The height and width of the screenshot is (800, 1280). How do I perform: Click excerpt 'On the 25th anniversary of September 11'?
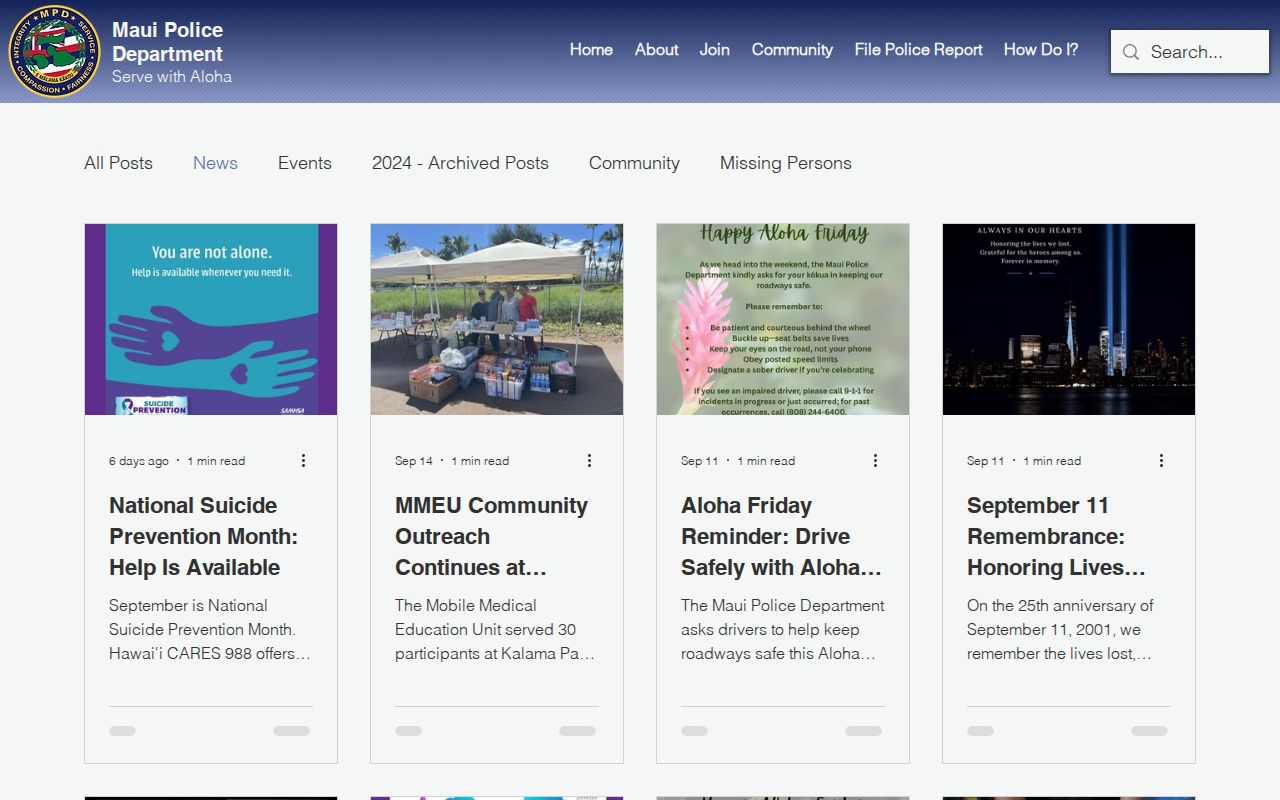coord(1060,629)
